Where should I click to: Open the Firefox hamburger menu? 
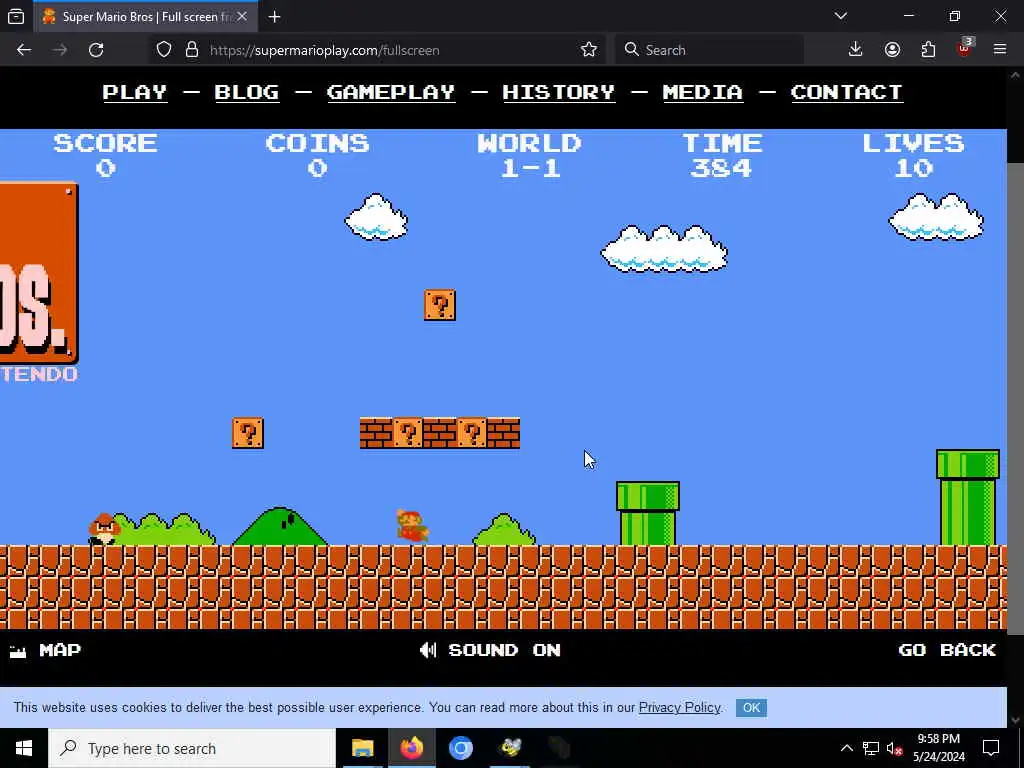(1000, 50)
